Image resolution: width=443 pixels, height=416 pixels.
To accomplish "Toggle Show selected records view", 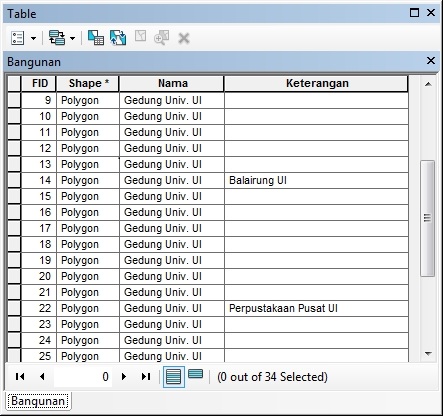I will pyautogui.click(x=195, y=374).
